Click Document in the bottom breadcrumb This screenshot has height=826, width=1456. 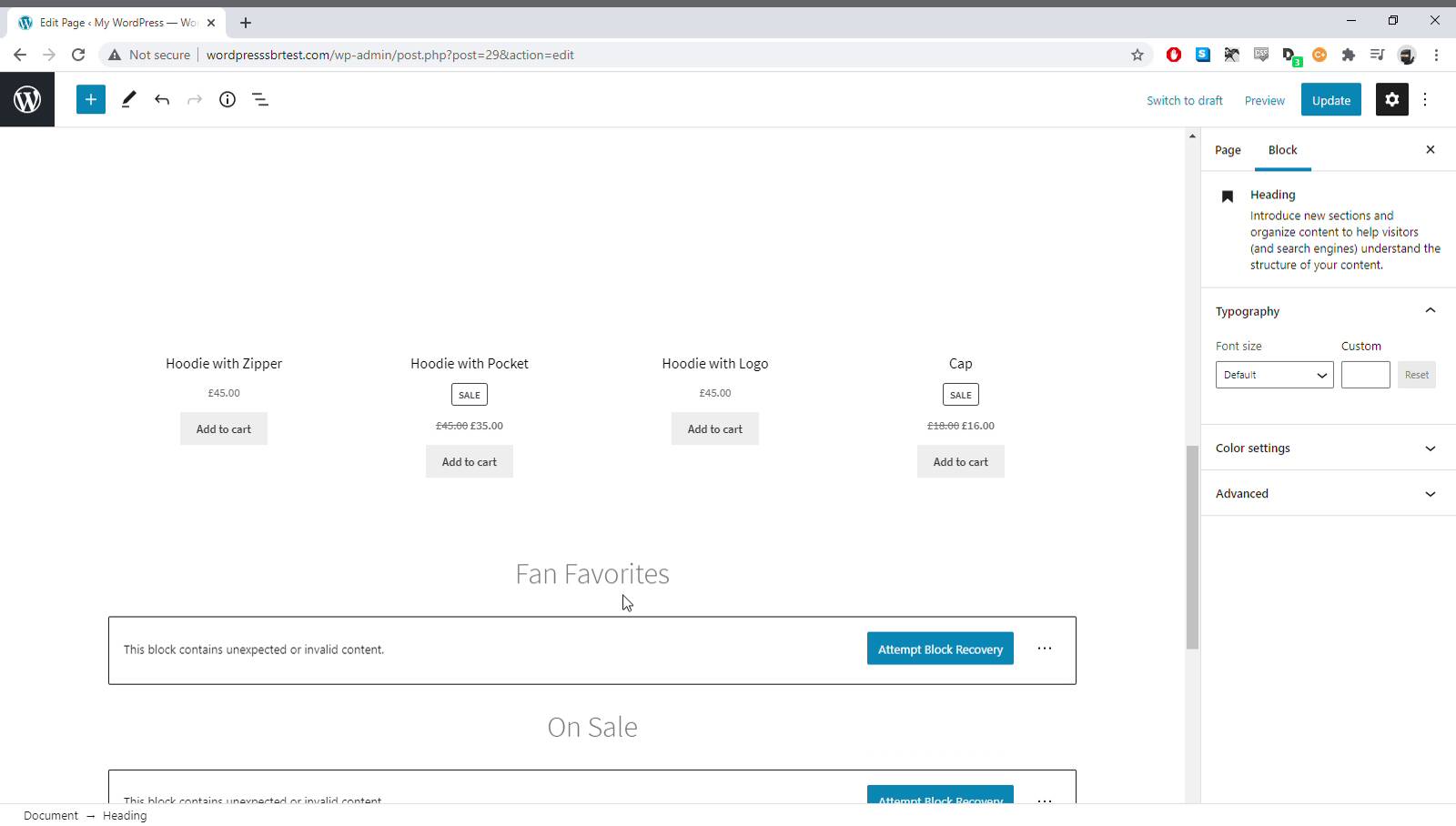coord(51,816)
